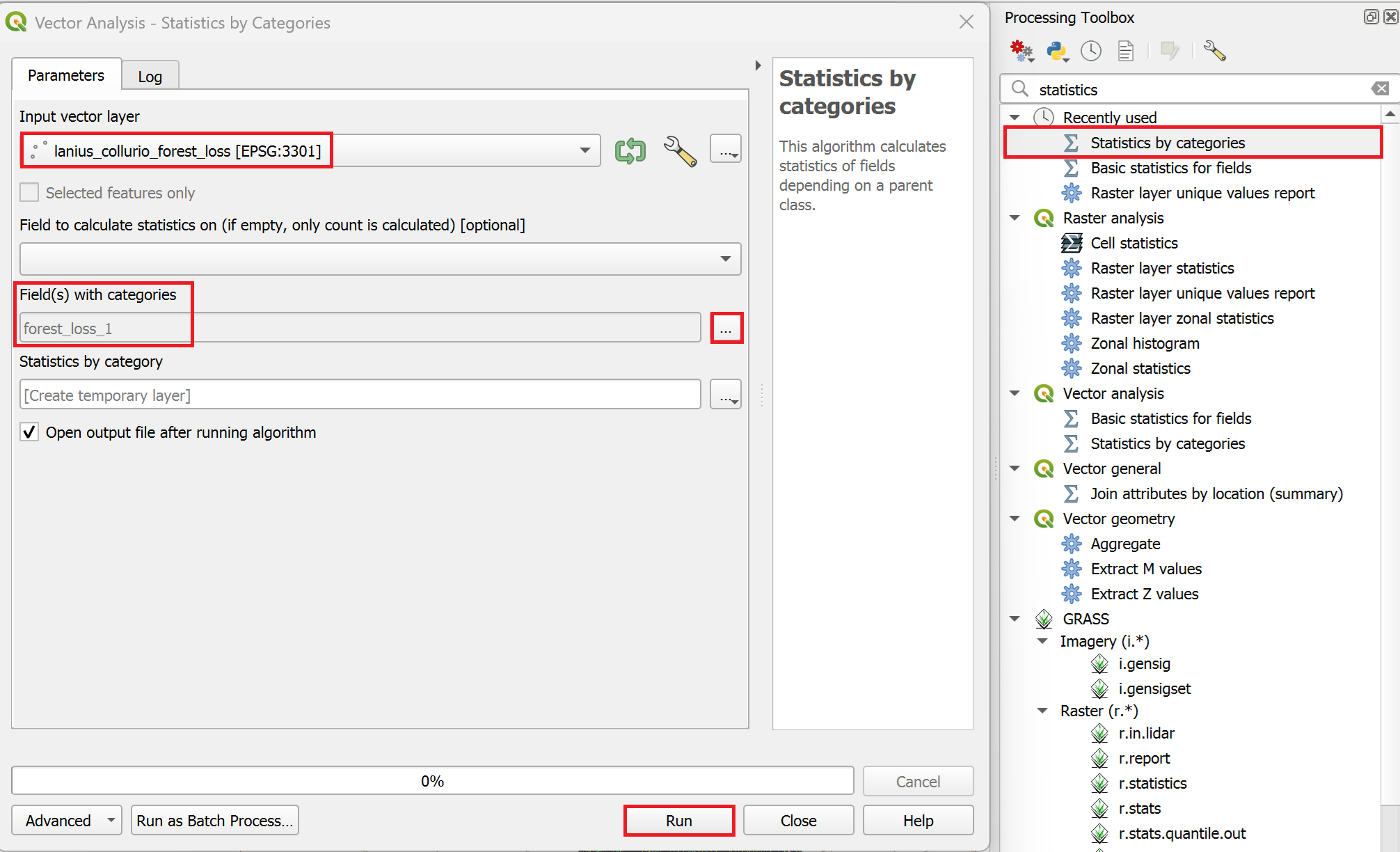The height and width of the screenshot is (852, 1400).
Task: Click the iterate over layer green arrows icon
Action: tap(630, 150)
